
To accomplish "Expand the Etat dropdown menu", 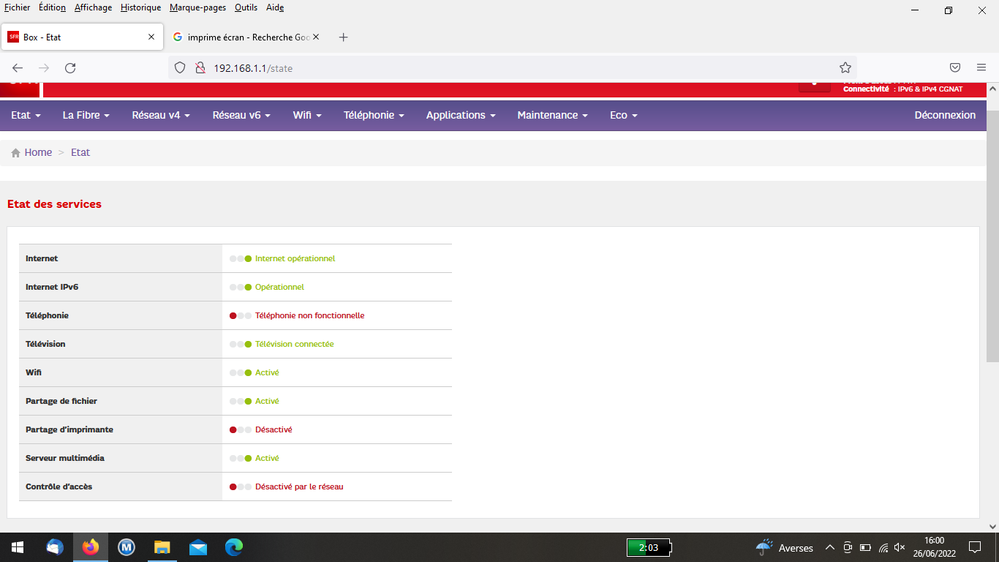I will [x=25, y=115].
